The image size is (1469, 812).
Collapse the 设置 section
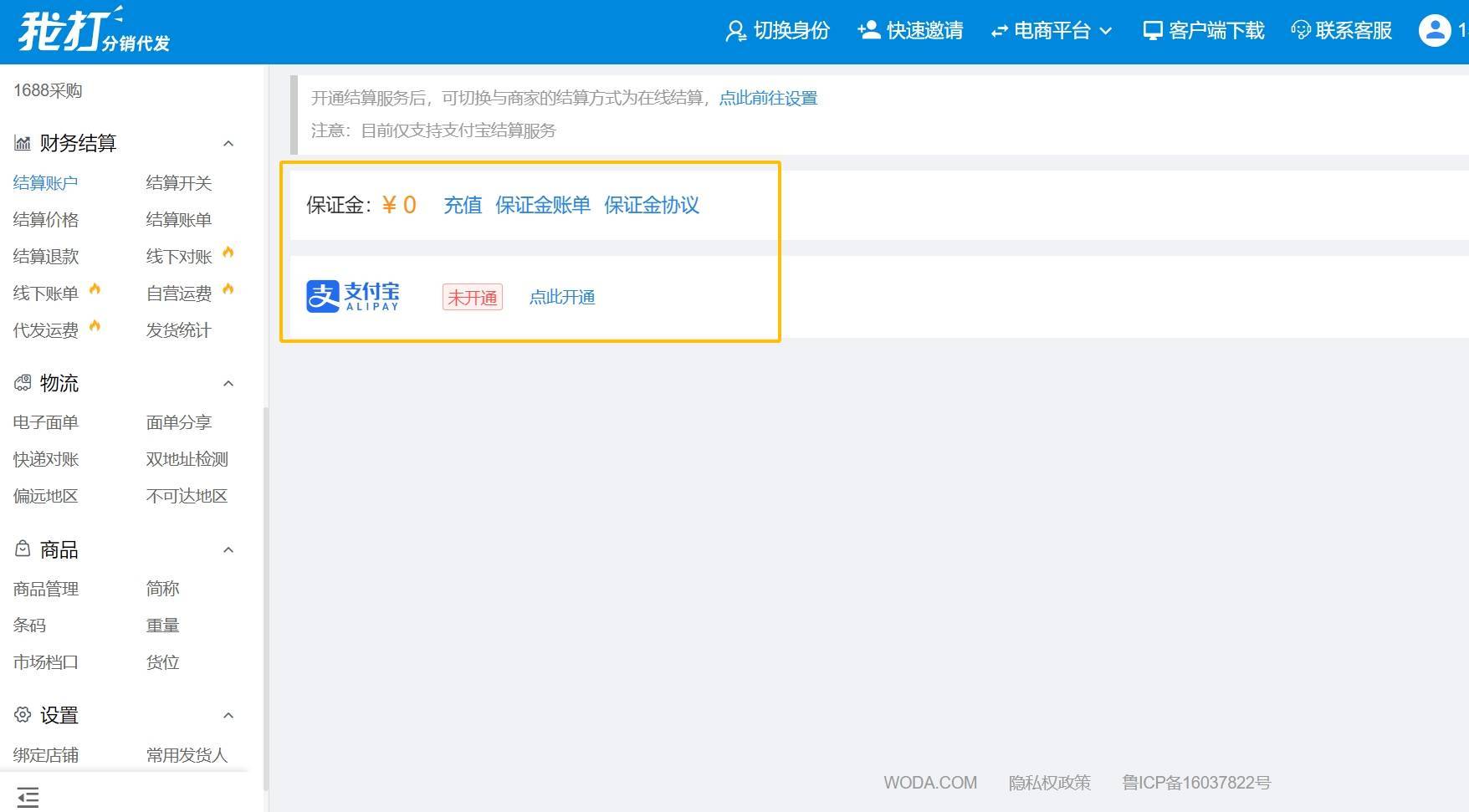228,716
